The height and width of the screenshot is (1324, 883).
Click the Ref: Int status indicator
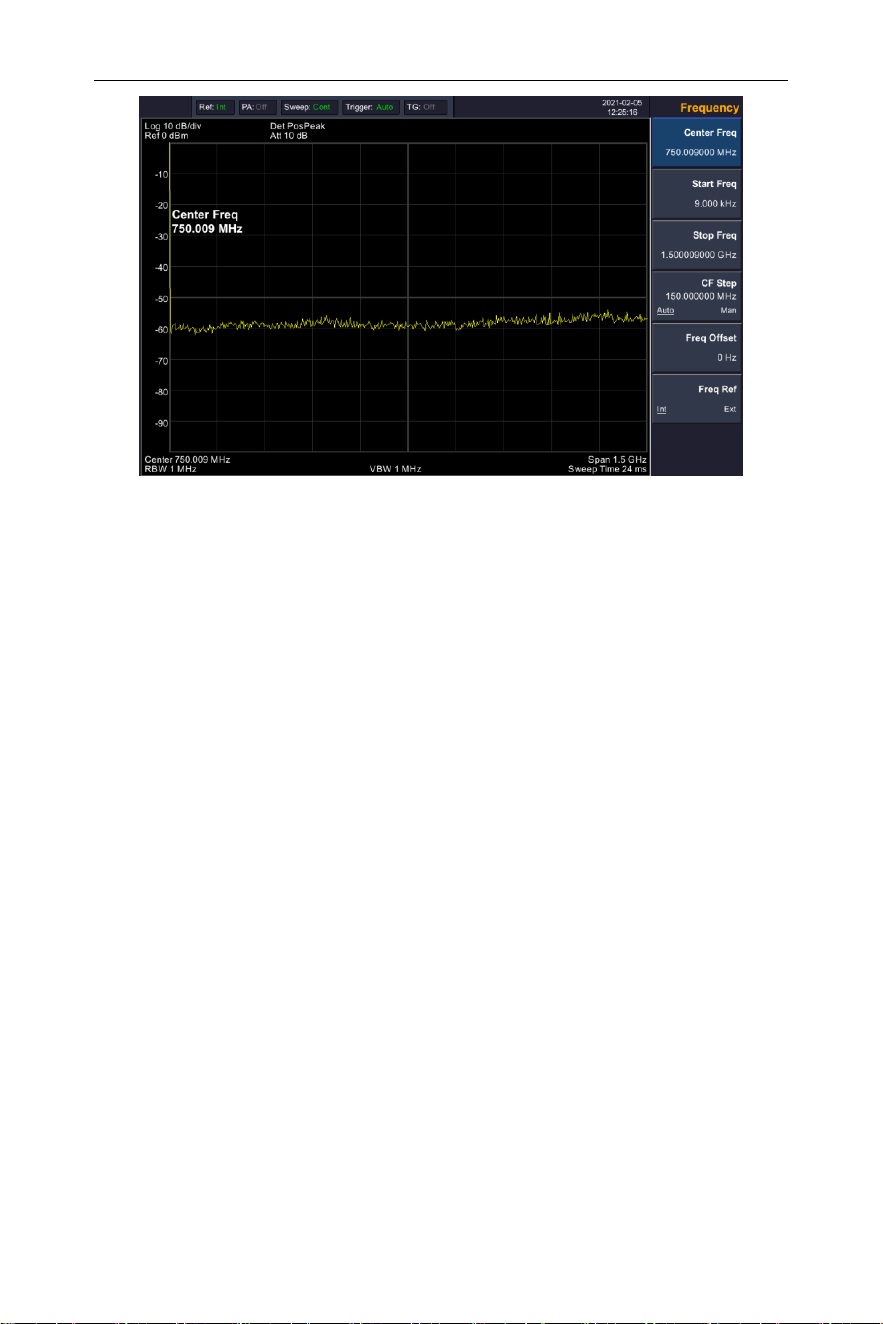click(x=214, y=107)
